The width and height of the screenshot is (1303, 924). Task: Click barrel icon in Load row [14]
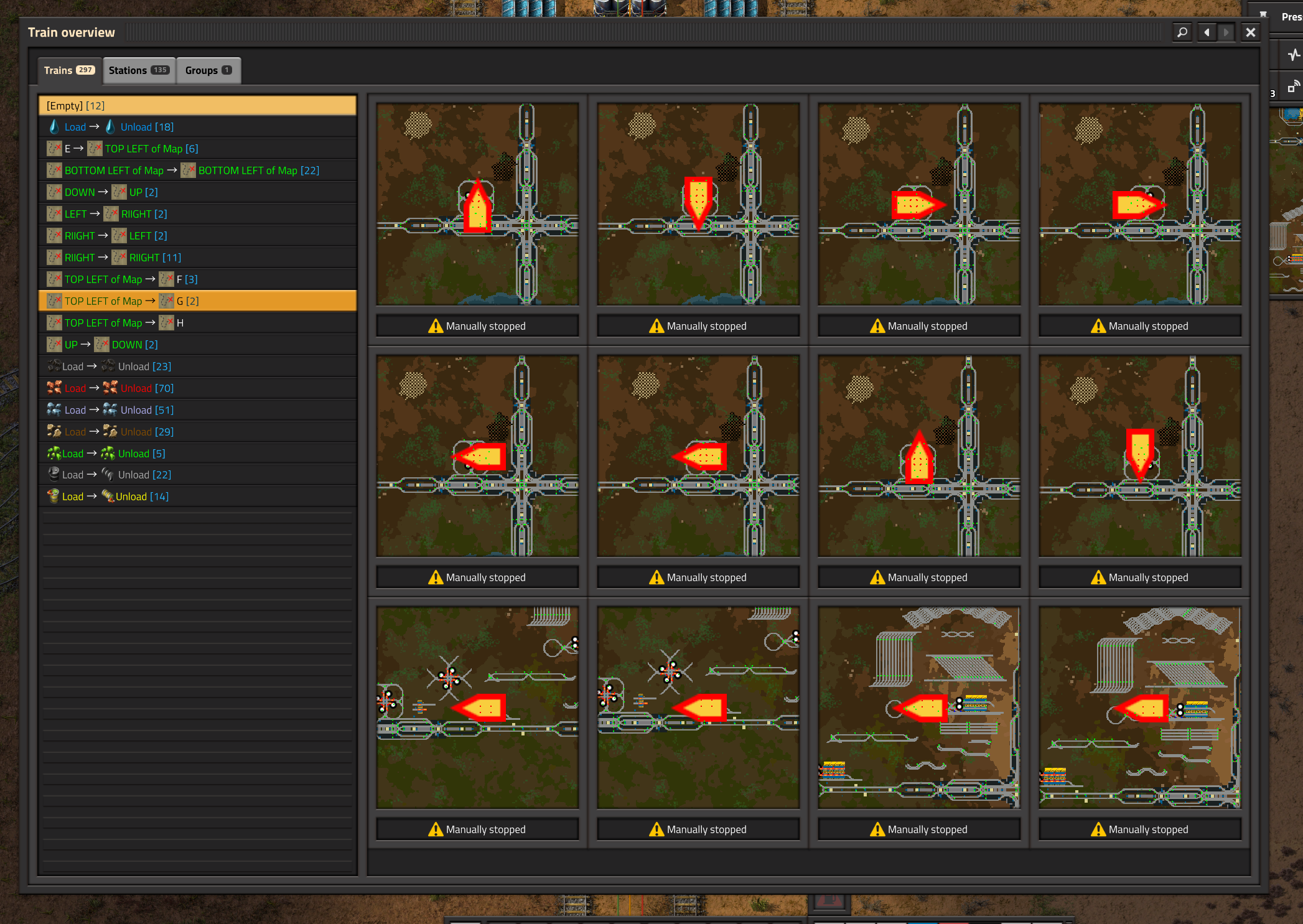(54, 497)
